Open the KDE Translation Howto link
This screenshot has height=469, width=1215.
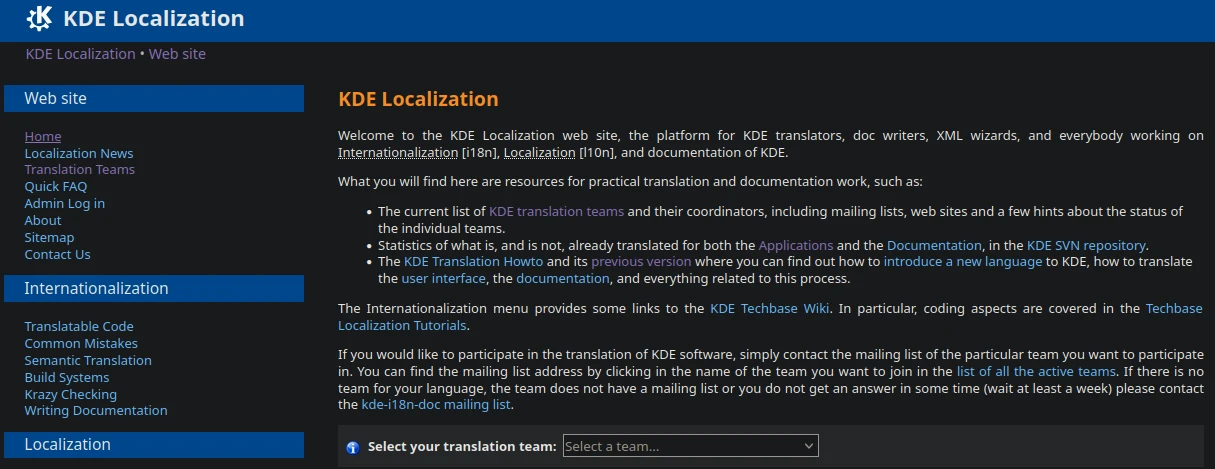(x=473, y=261)
